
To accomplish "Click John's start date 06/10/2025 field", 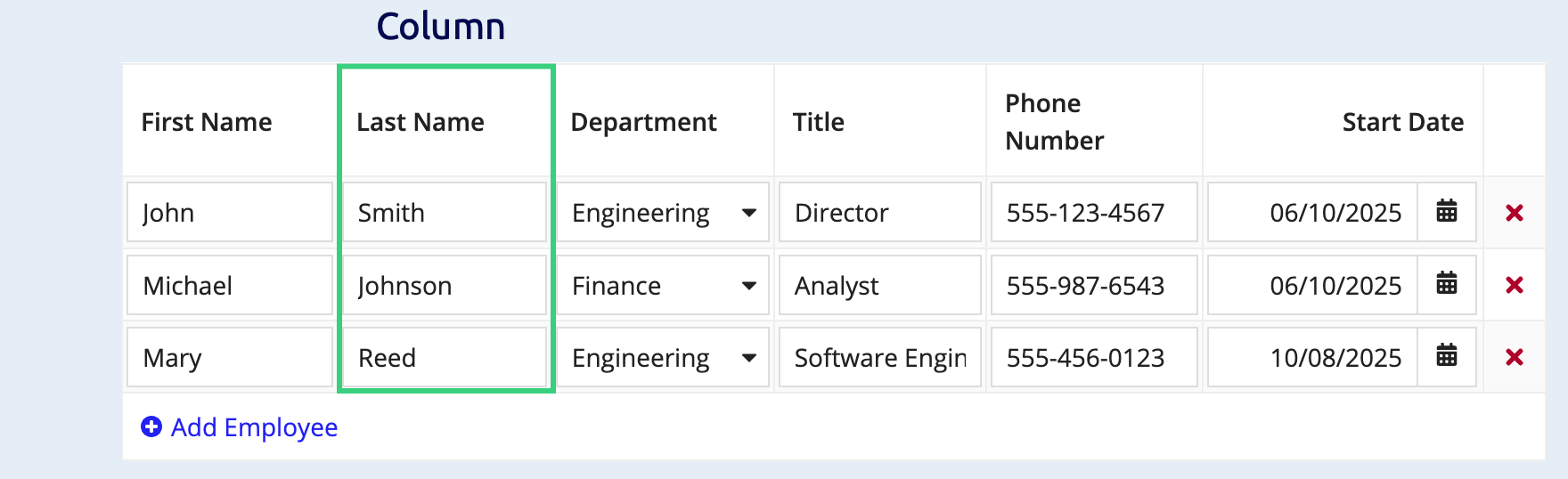I will (1312, 212).
